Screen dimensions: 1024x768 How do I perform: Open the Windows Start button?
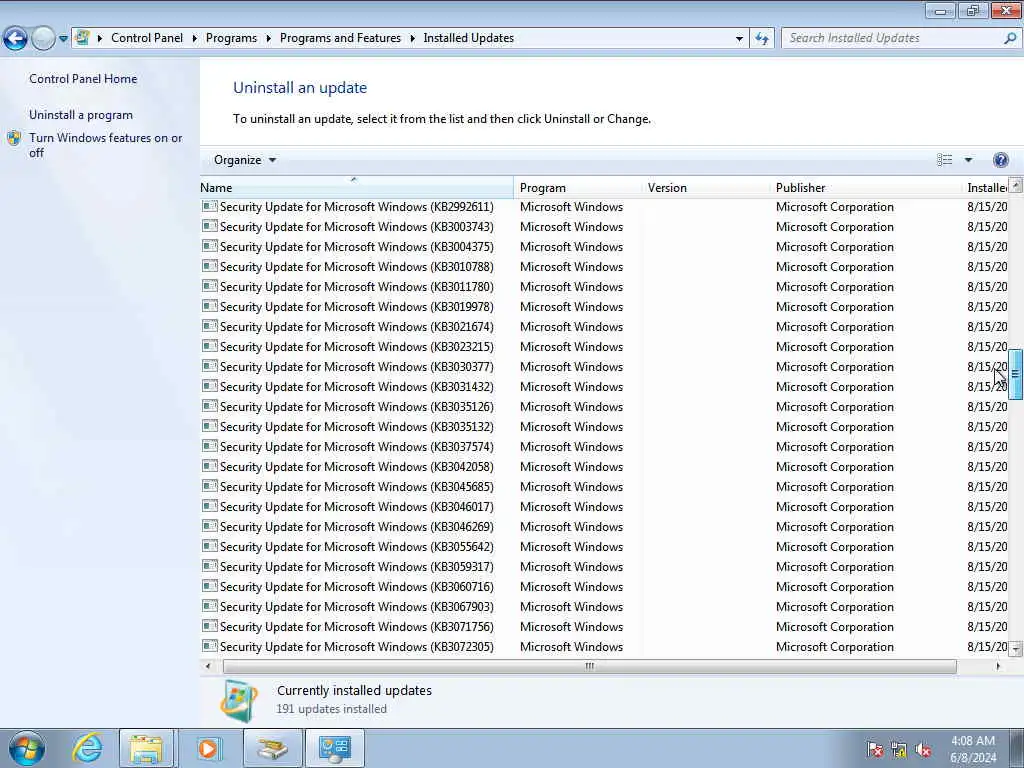point(27,748)
